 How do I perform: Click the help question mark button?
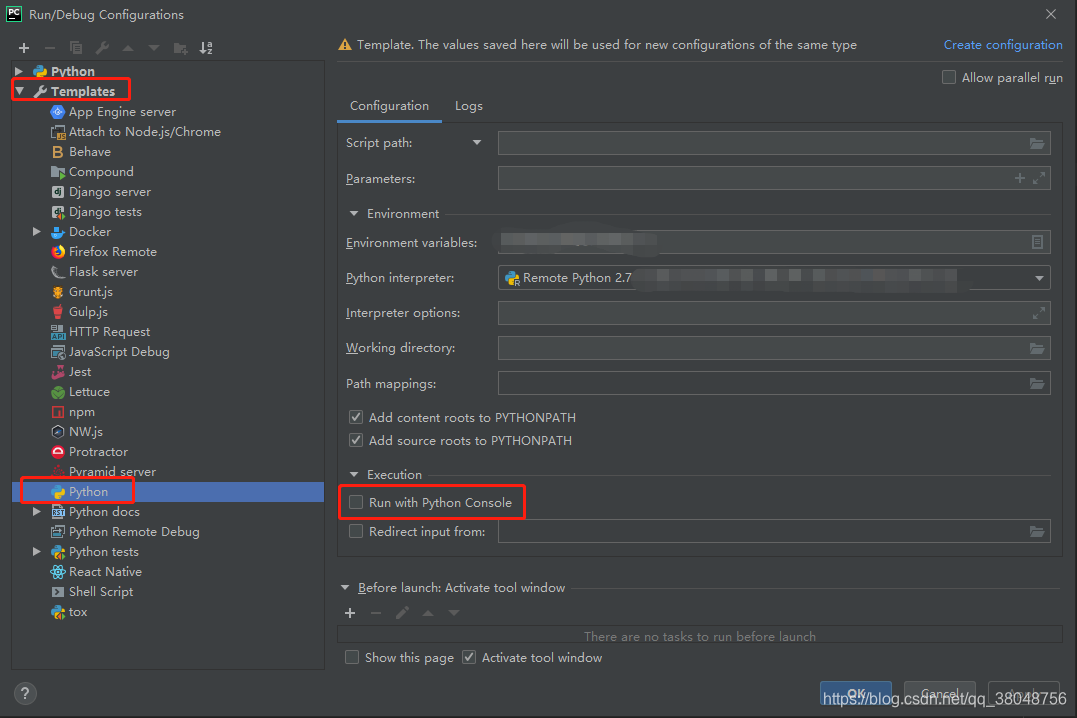point(25,693)
